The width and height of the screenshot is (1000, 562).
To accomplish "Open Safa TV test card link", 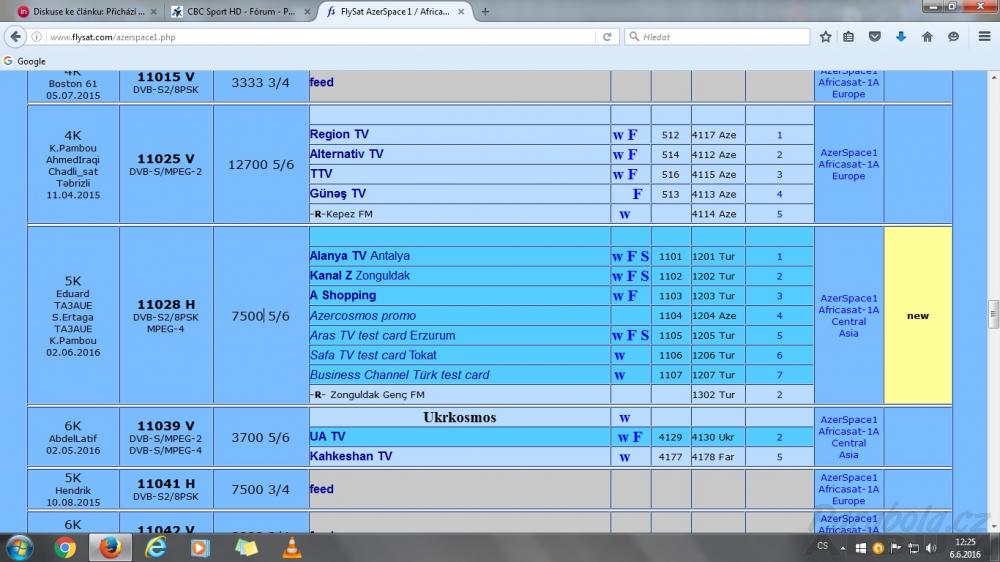I will point(358,355).
